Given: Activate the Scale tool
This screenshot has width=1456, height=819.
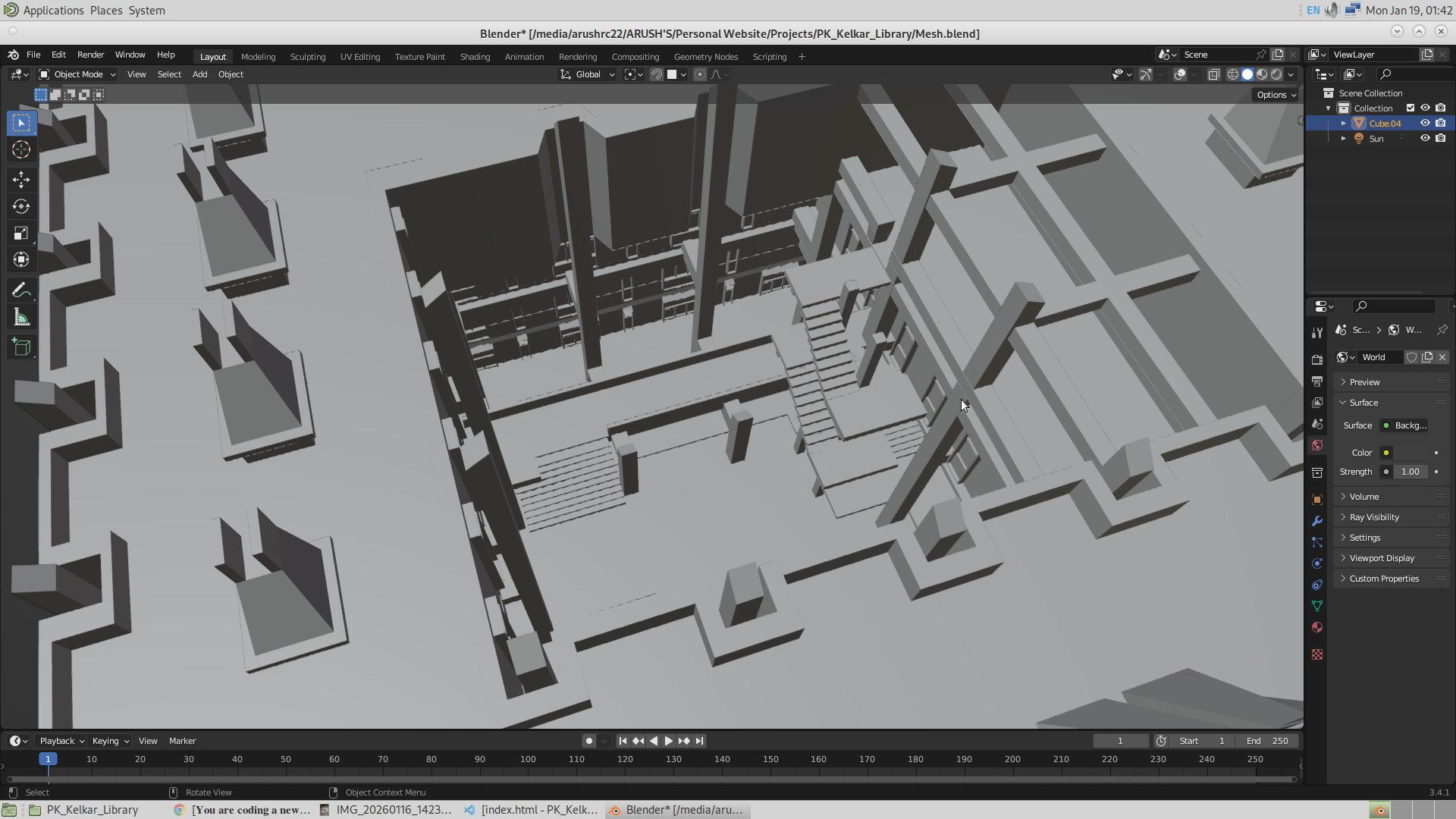Looking at the screenshot, I should click(21, 233).
